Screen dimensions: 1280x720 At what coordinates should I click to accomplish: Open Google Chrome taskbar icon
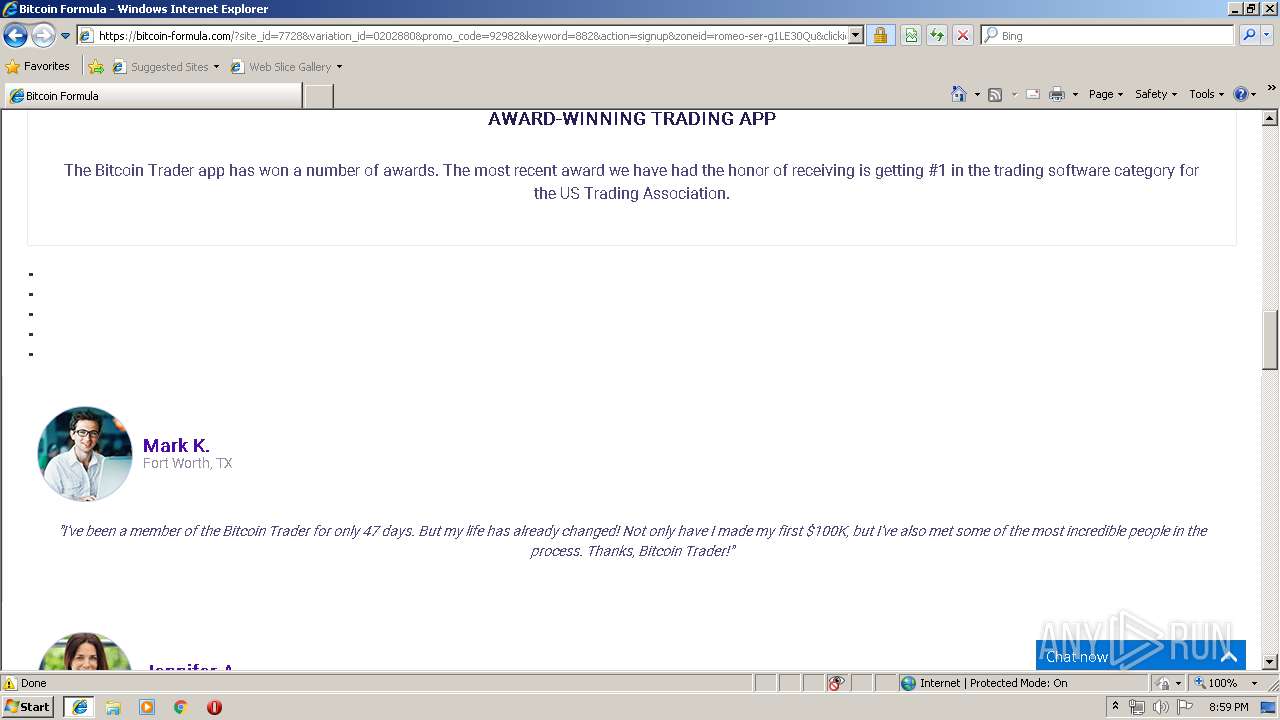[x=181, y=707]
